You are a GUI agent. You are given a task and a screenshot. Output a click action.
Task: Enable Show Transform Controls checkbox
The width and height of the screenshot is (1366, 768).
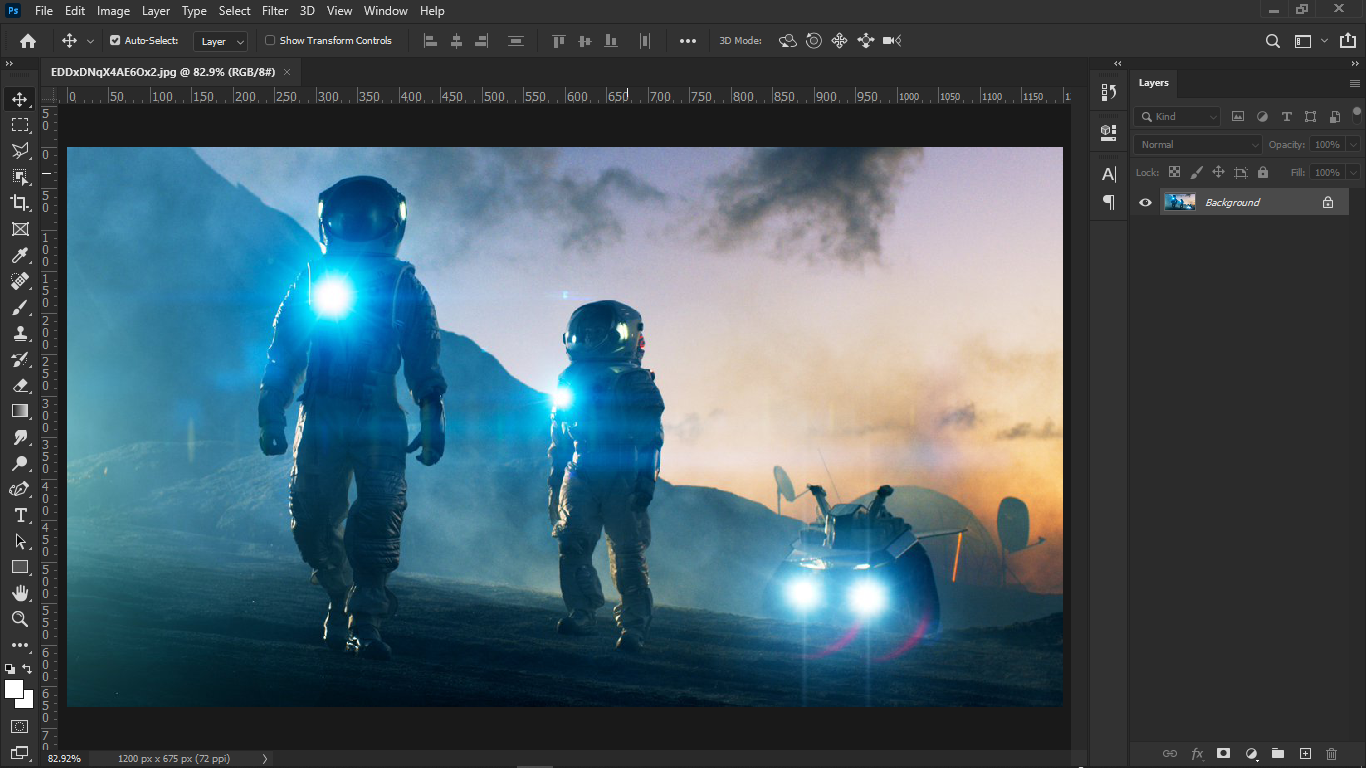[x=270, y=41]
